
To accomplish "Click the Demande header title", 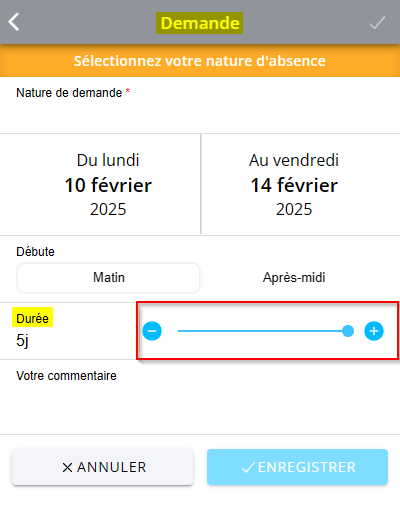I will point(200,23).
